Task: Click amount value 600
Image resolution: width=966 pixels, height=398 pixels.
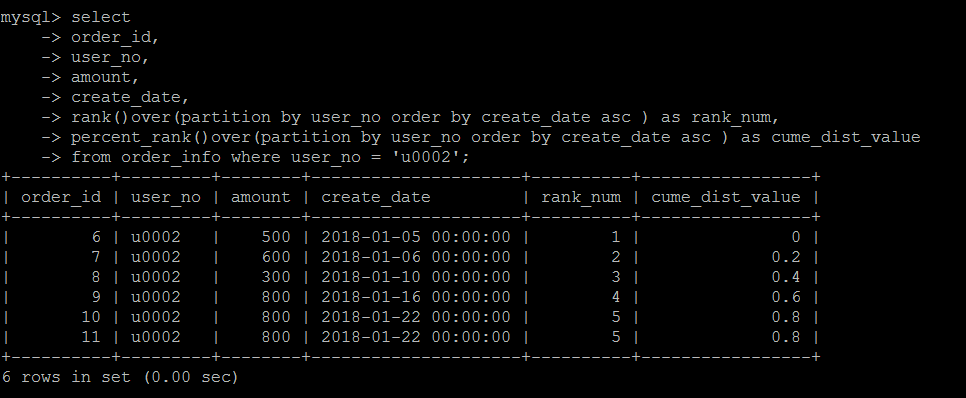Action: click(275, 257)
